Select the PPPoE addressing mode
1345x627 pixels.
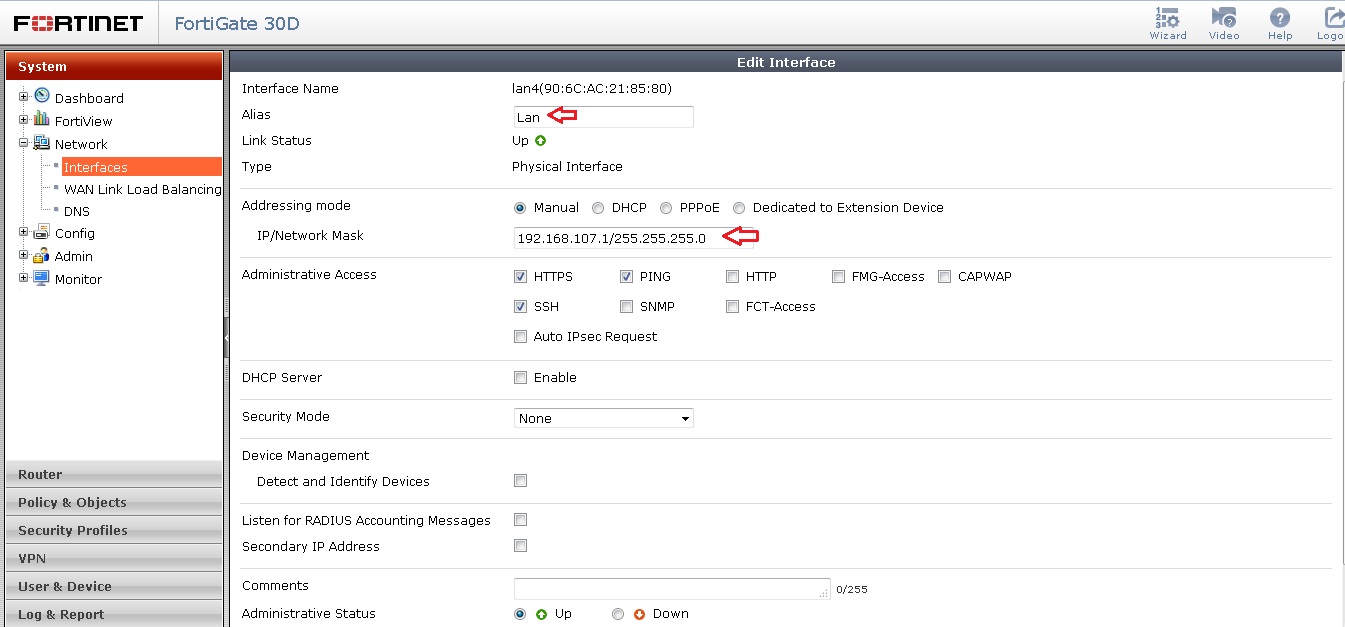tap(666, 207)
